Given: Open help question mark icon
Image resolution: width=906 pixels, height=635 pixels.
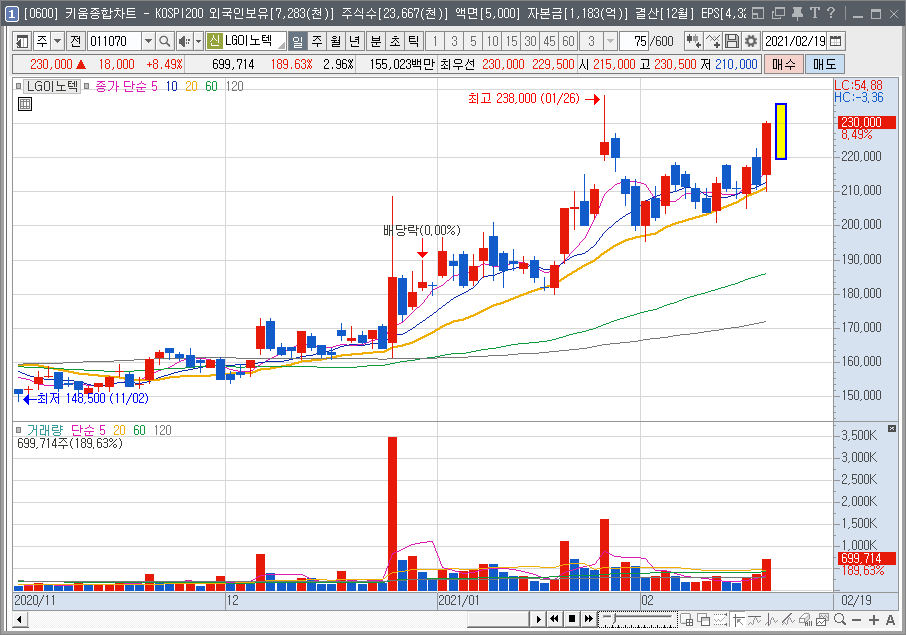Looking at the screenshot, I should click(831, 13).
